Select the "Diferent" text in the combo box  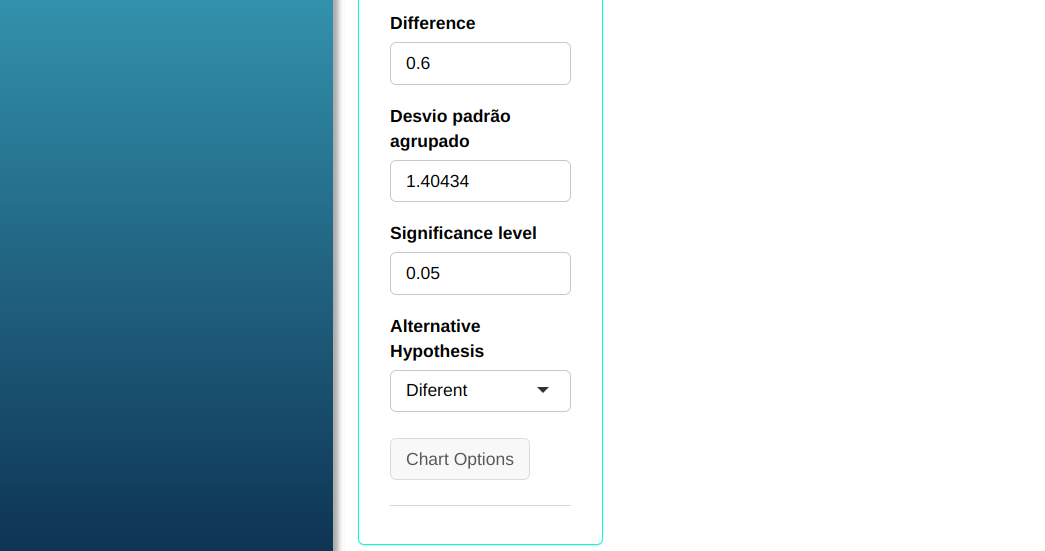pos(437,391)
